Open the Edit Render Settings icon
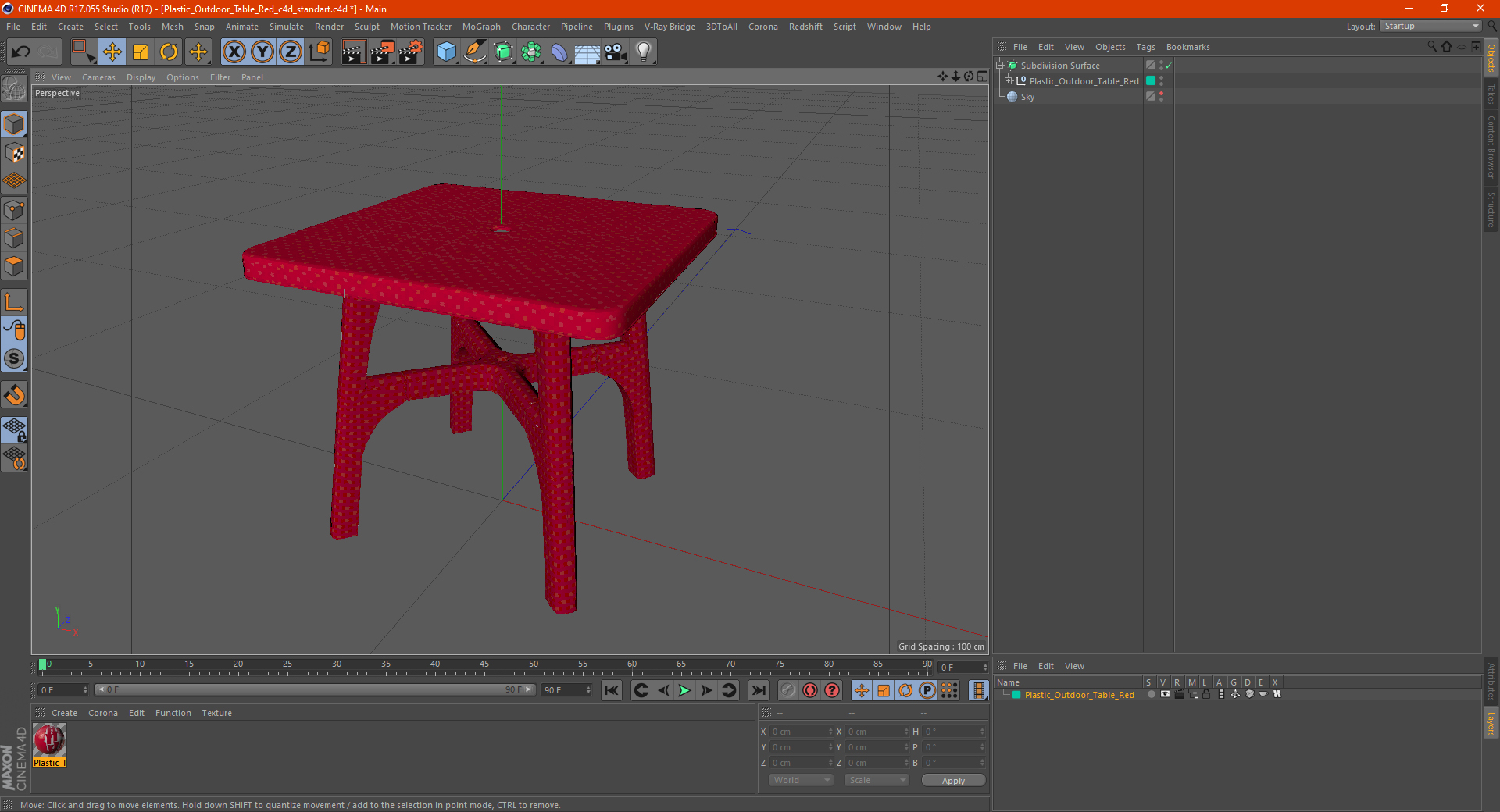The width and height of the screenshot is (1500, 812). [411, 52]
